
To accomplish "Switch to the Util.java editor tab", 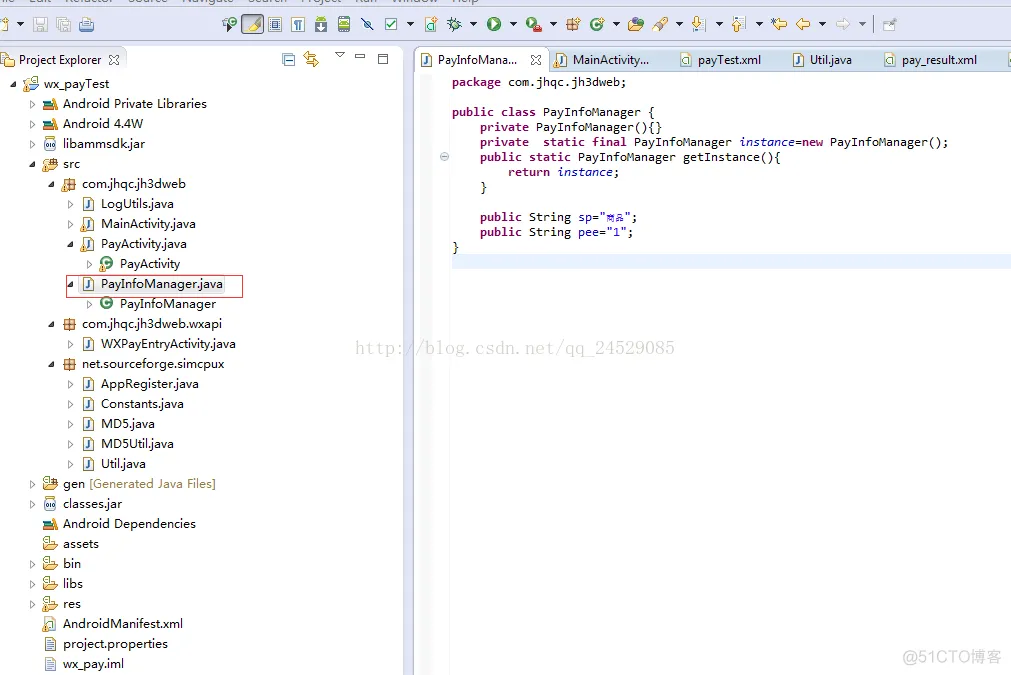I will coord(823,60).
